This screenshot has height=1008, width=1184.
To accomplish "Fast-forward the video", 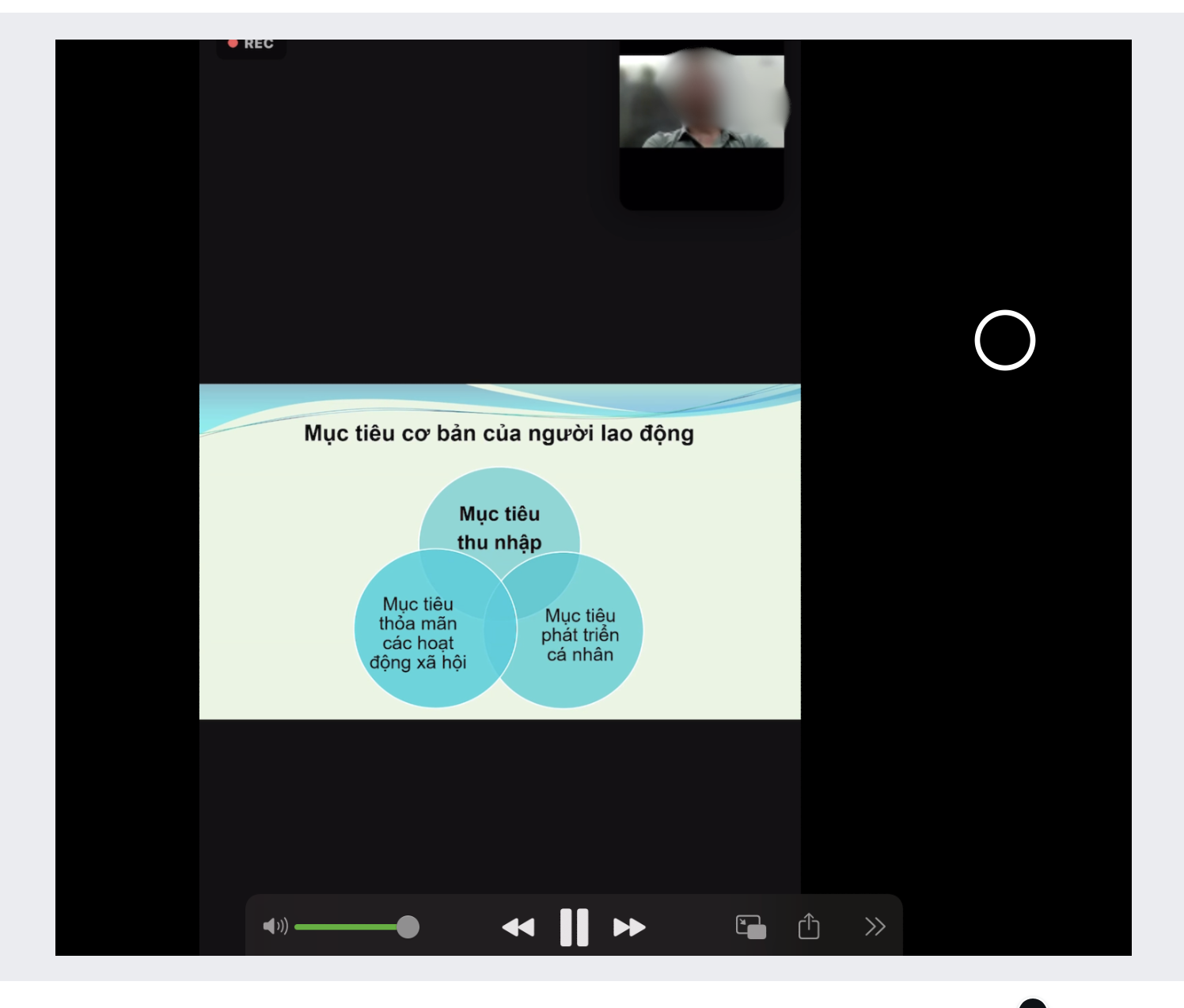I will click(629, 927).
